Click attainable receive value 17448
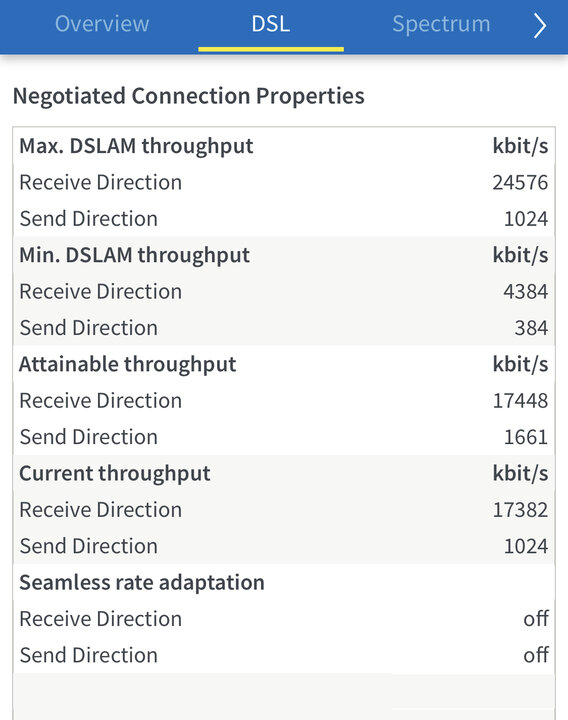 click(520, 401)
